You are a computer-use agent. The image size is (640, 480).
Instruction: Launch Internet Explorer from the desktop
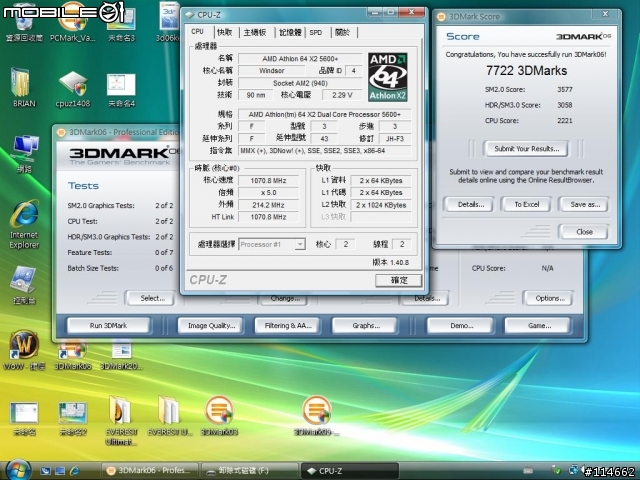tap(24, 224)
